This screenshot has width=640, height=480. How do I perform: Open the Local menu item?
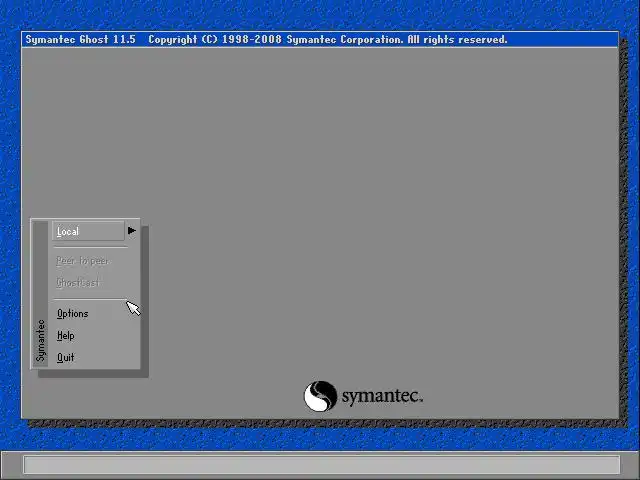[89, 231]
